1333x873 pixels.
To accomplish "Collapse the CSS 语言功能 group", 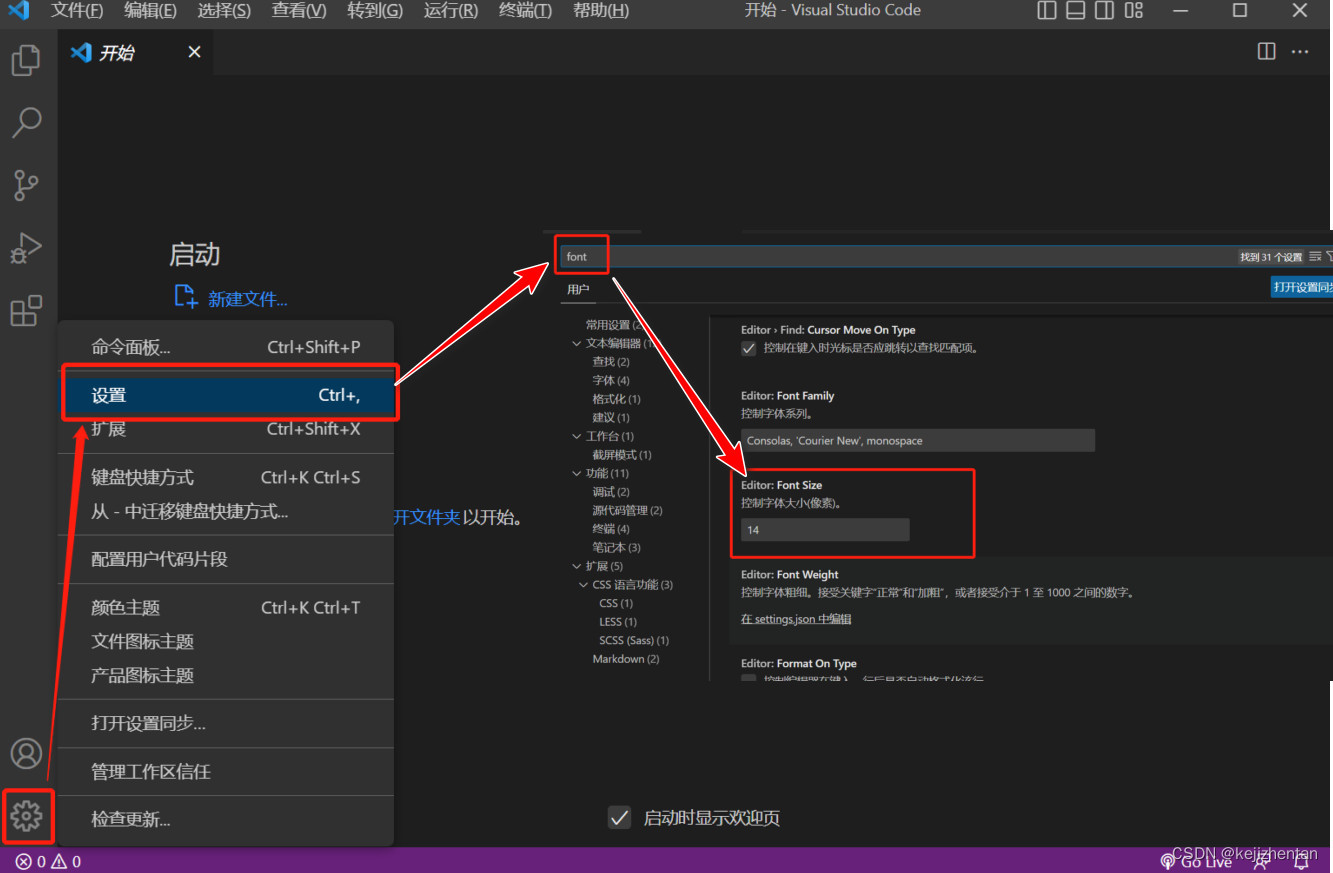I will click(x=584, y=585).
